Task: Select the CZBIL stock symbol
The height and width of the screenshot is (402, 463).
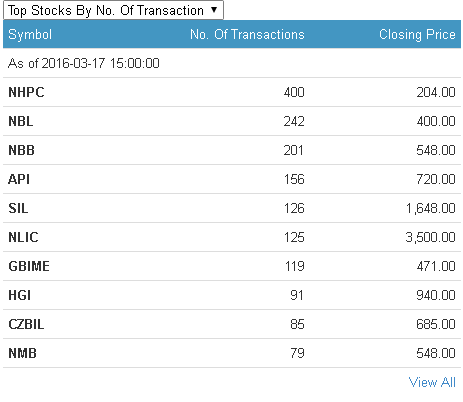Action: pyautogui.click(x=26, y=324)
